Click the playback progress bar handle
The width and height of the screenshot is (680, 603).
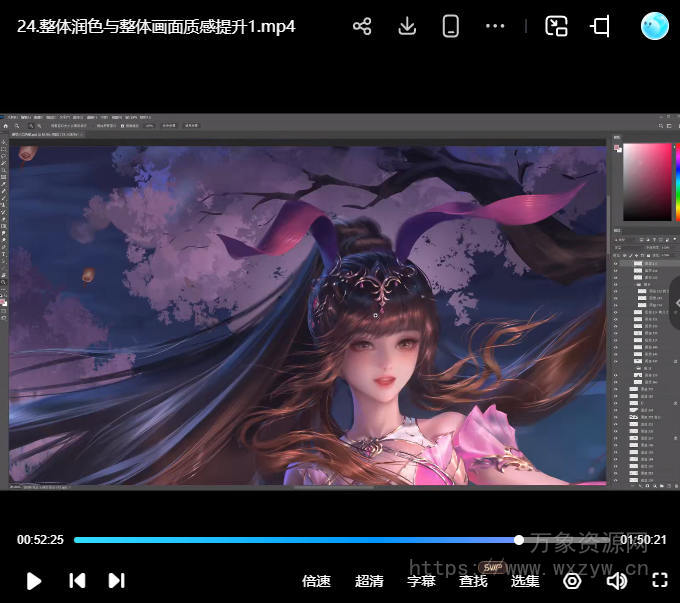coord(519,540)
